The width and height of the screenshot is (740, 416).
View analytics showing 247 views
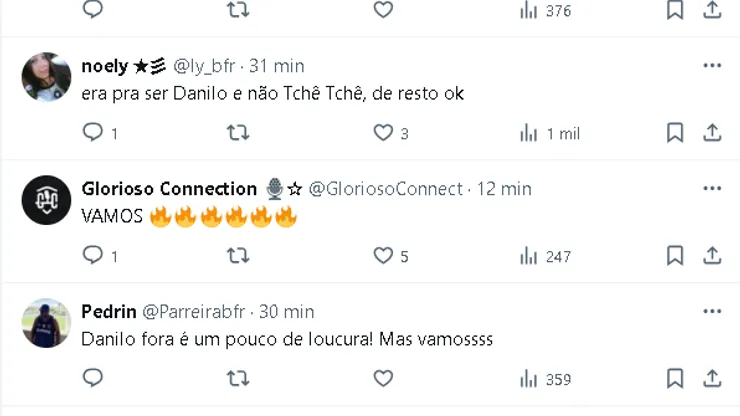pos(545,257)
